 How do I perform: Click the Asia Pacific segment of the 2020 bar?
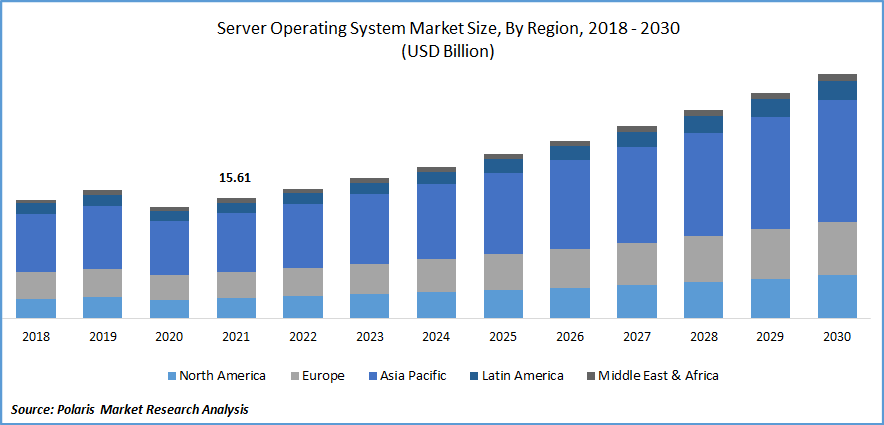coord(169,248)
